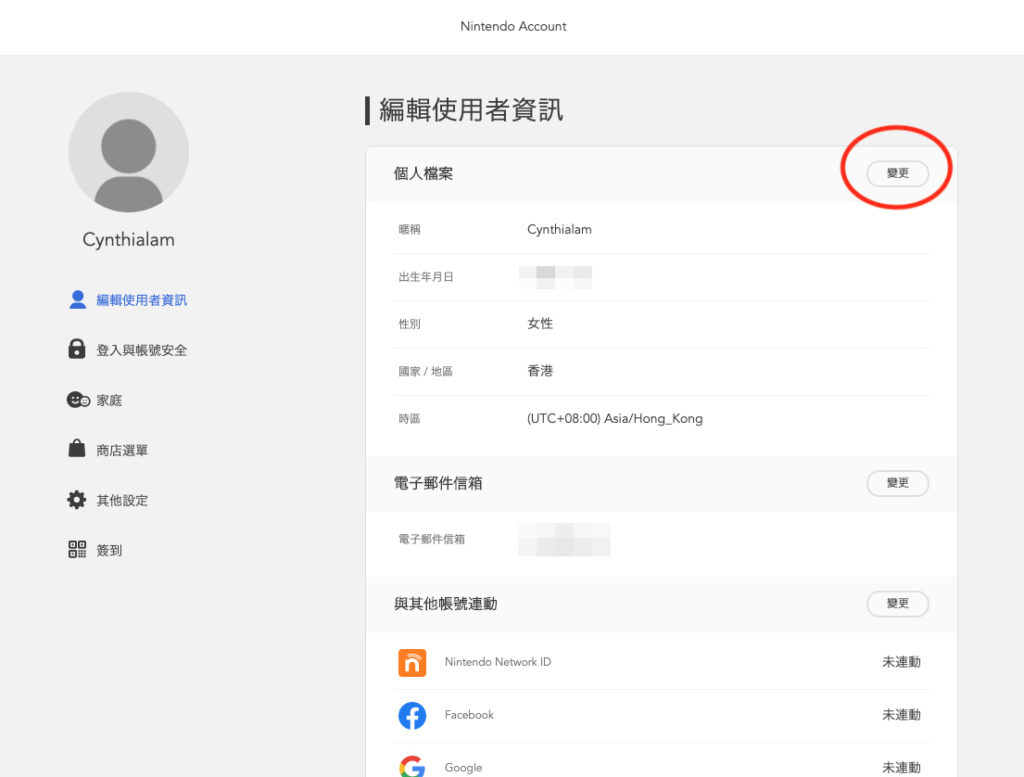Viewport: 1024px width, 777px height.
Task: Click the Nintendo Network ID text label
Action: coord(498,662)
